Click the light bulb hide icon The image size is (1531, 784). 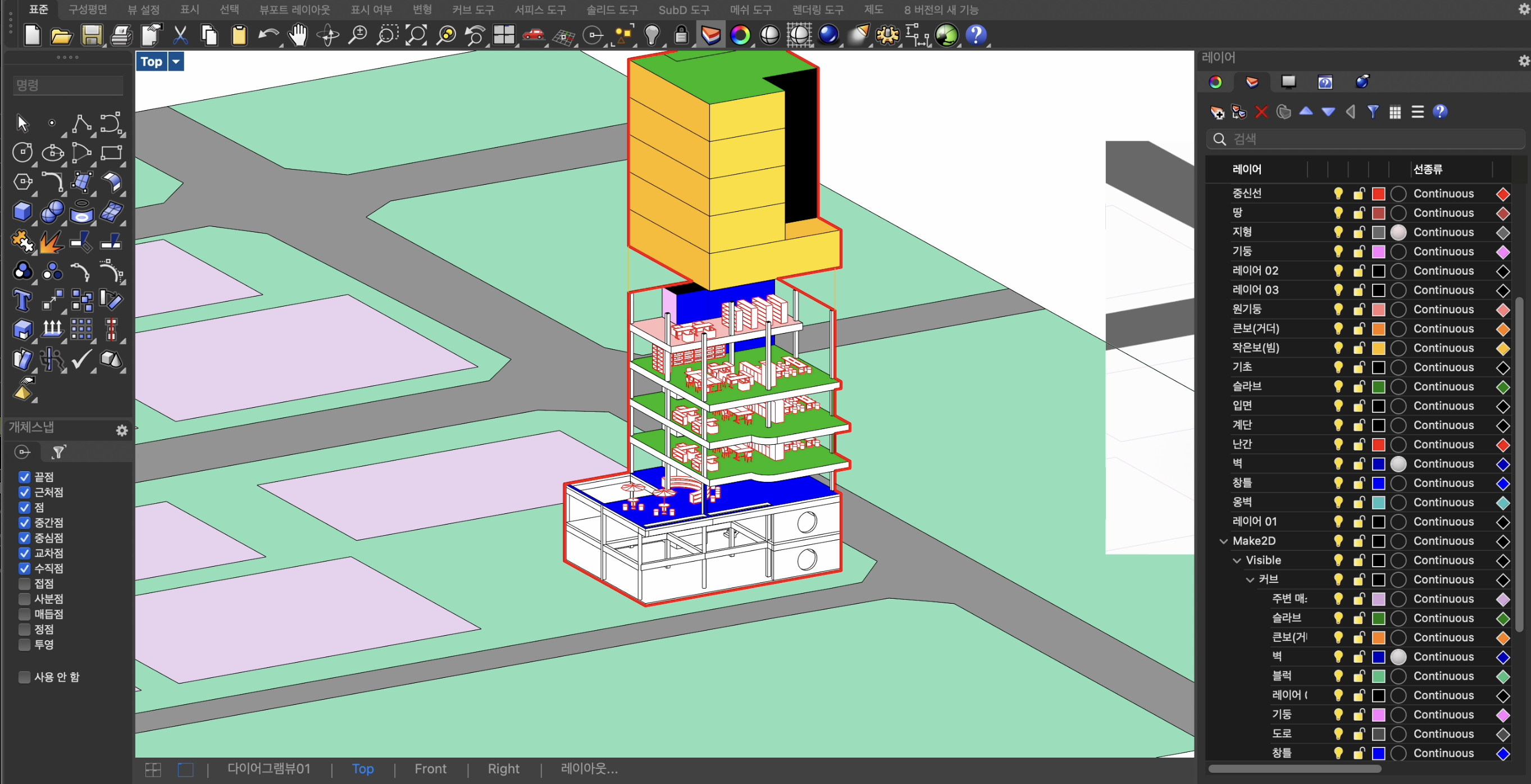652,35
